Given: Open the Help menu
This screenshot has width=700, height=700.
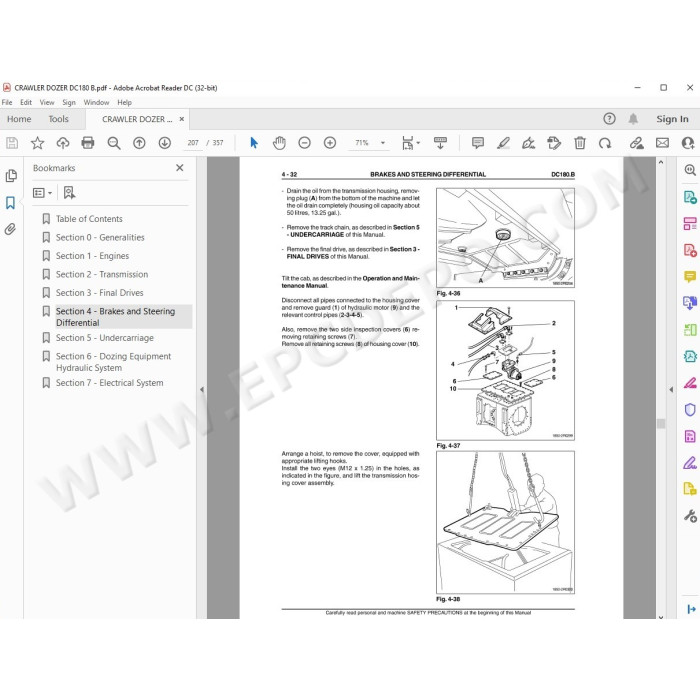Looking at the screenshot, I should (x=125, y=102).
